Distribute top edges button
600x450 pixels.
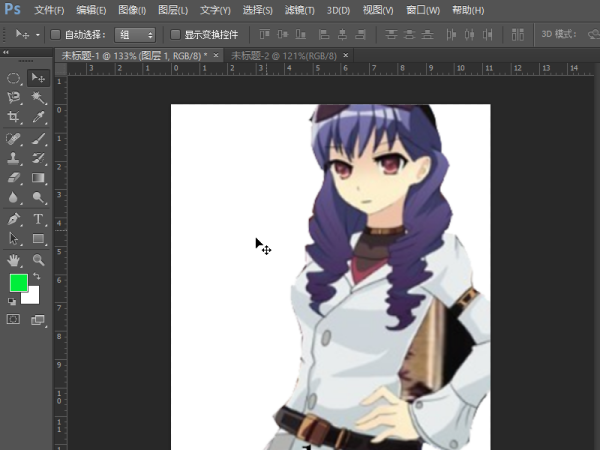tap(391, 34)
